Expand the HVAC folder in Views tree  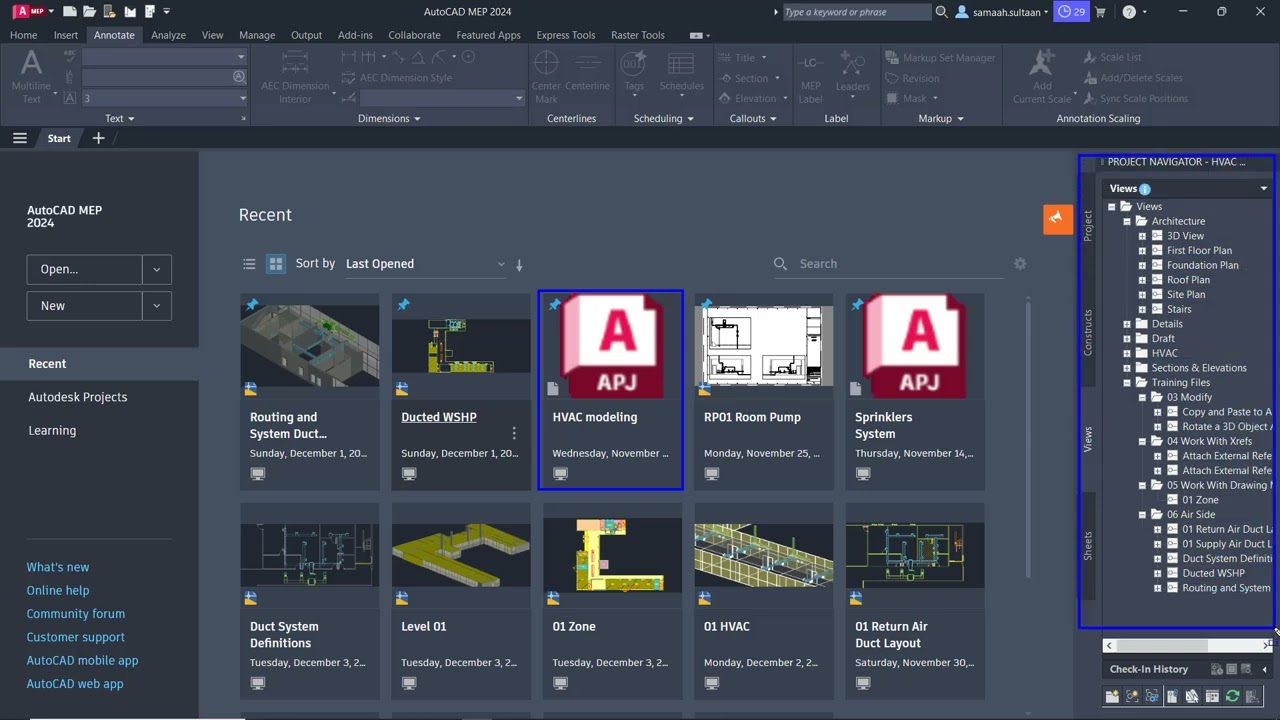[1127, 353]
